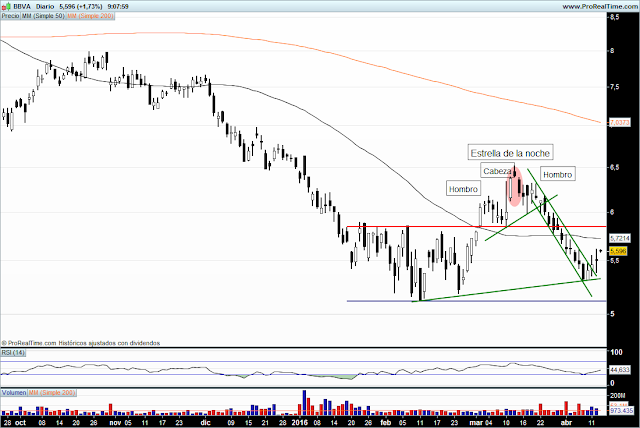Viewport: 640px width, 428px height.
Task: Click the 5,7214 moving average value tag
Action: pyautogui.click(x=620, y=238)
